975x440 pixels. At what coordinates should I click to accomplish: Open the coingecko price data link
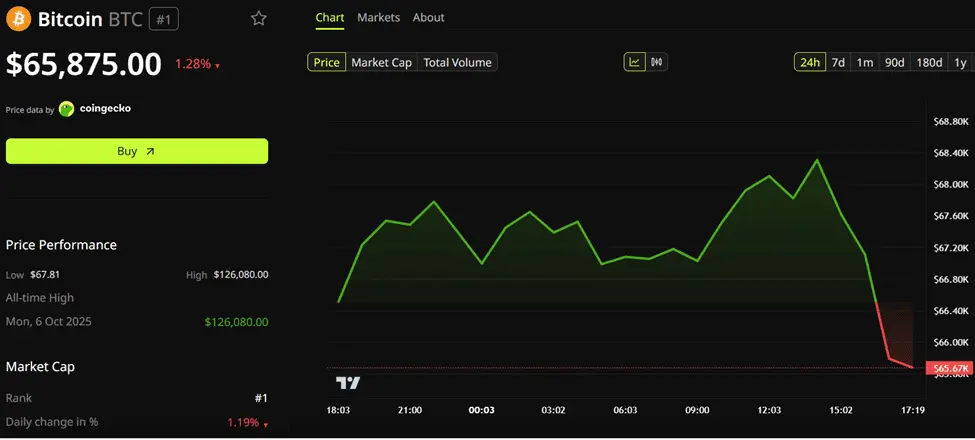(105, 109)
